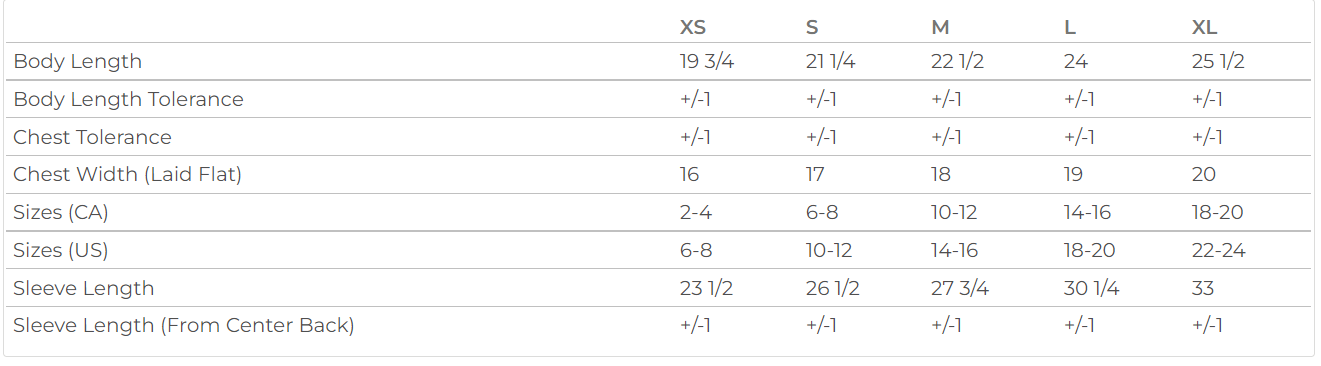This screenshot has height=366, width=1321.
Task: Click the Sizes (US) row label
Action: pos(60,251)
